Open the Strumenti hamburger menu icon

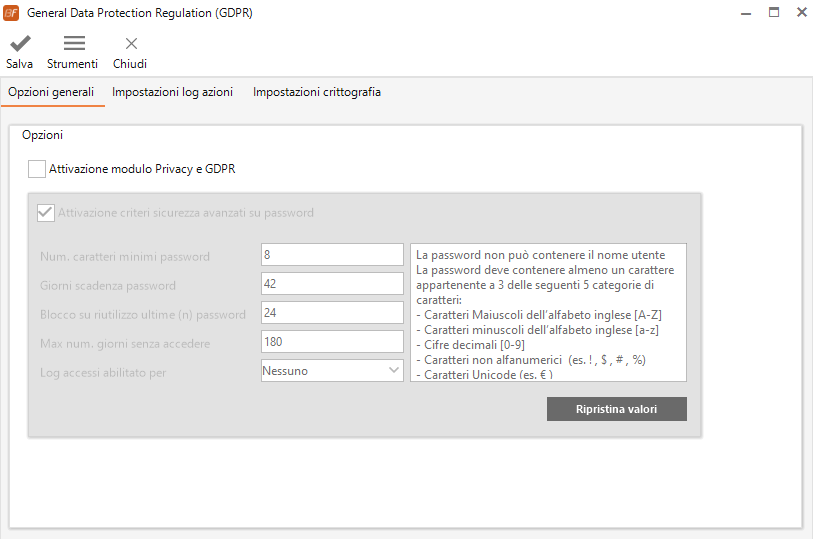pyautogui.click(x=74, y=44)
